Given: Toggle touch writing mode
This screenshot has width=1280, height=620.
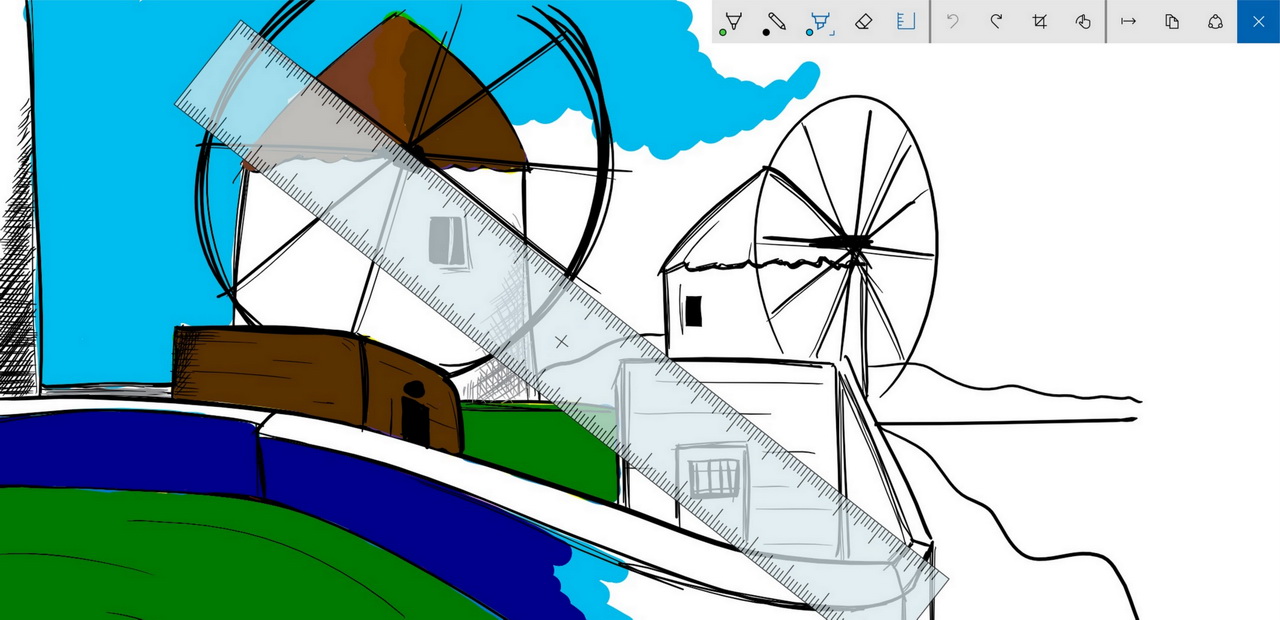Looking at the screenshot, I should 1083,21.
